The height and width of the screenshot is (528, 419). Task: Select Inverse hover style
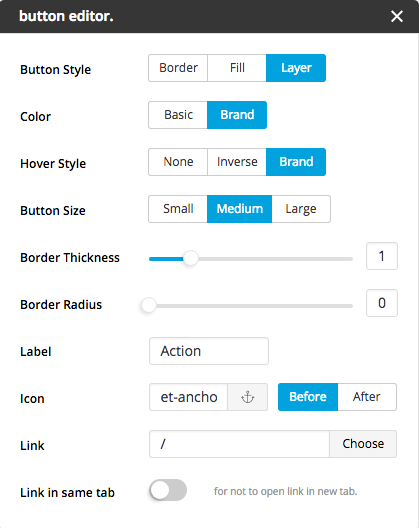pos(237,162)
